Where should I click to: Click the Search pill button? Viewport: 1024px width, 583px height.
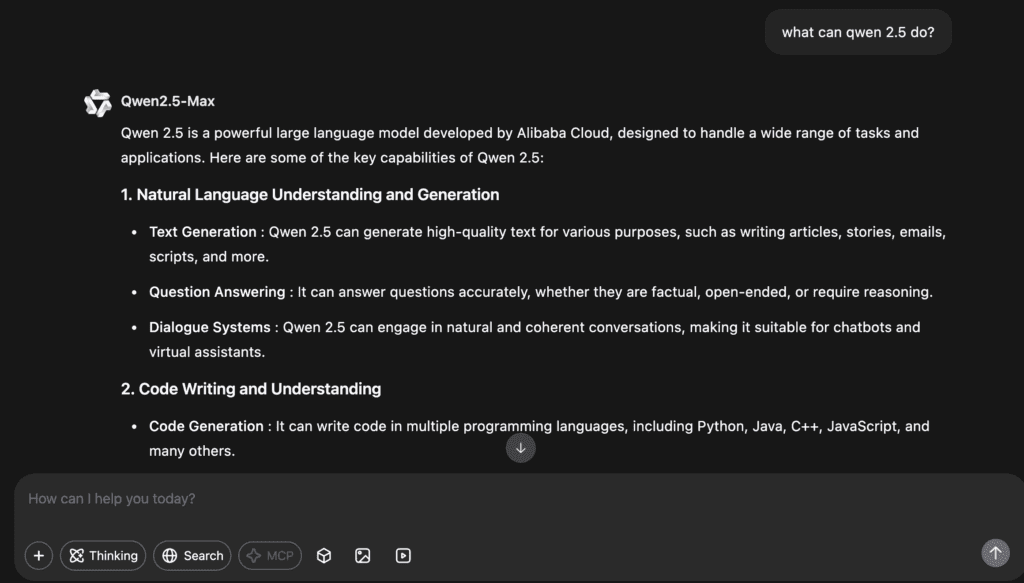pos(192,555)
